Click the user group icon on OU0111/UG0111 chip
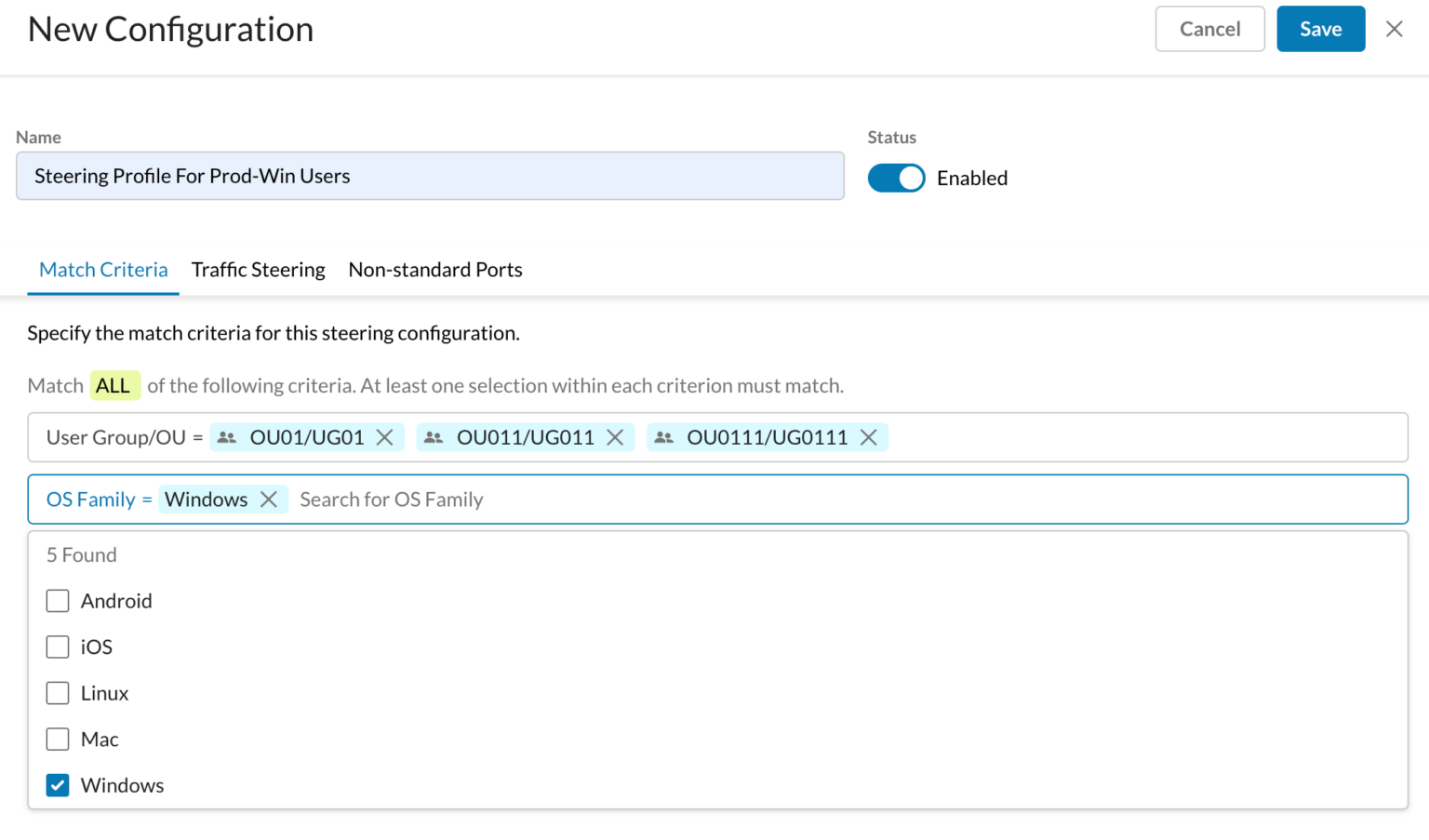 point(663,437)
